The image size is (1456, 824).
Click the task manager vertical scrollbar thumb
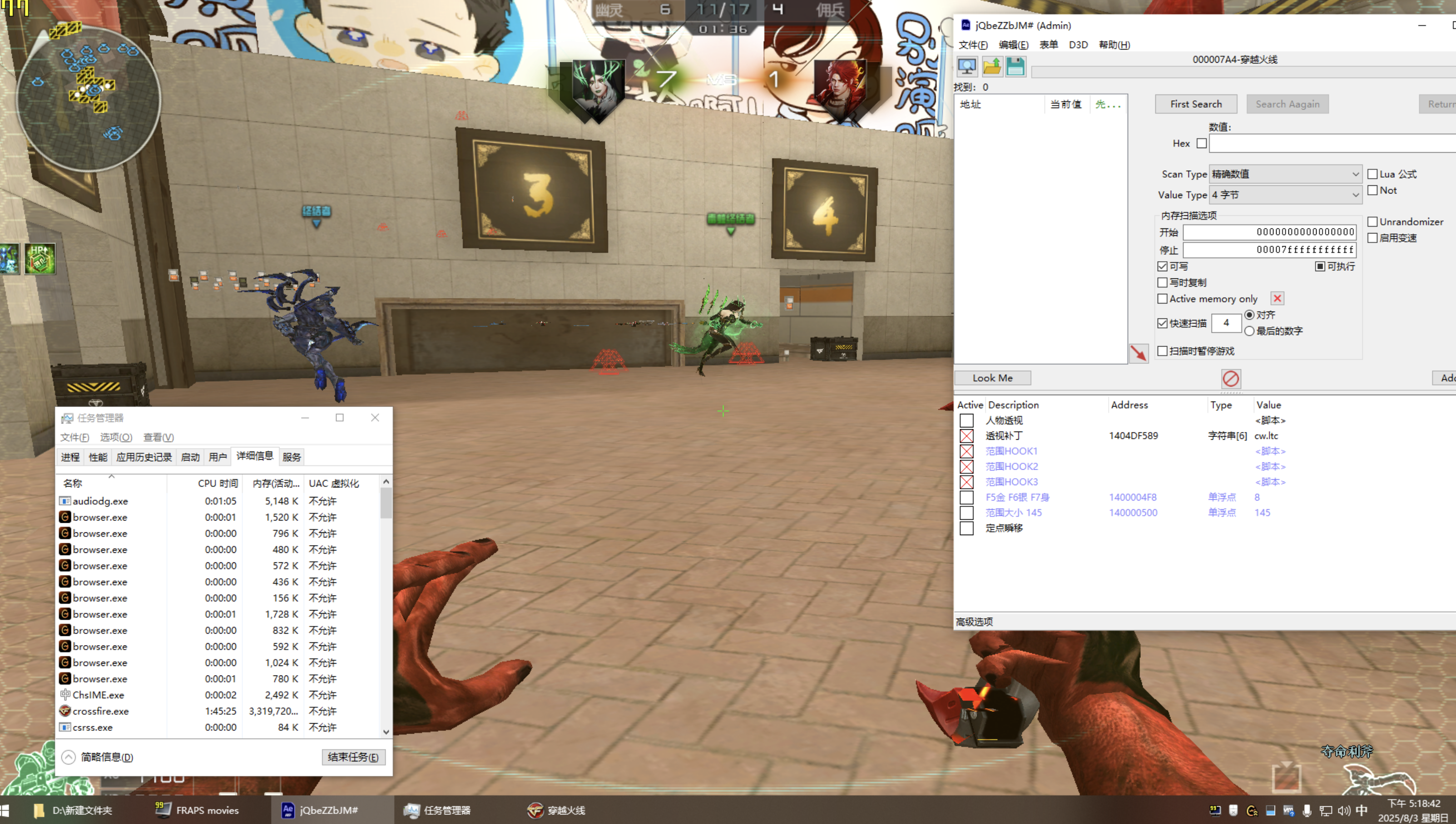click(x=386, y=502)
